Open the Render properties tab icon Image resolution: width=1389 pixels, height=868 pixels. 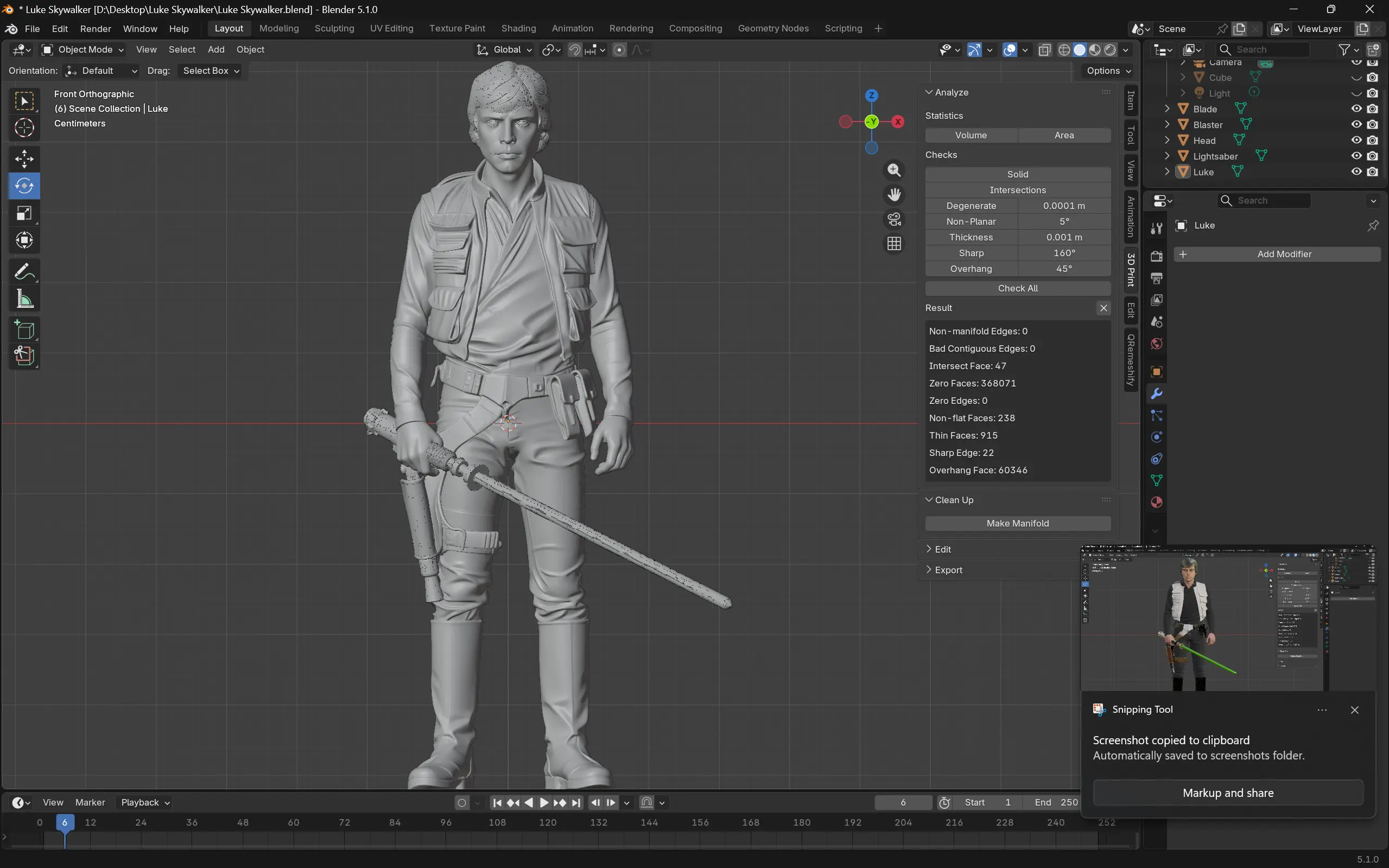click(x=1157, y=257)
